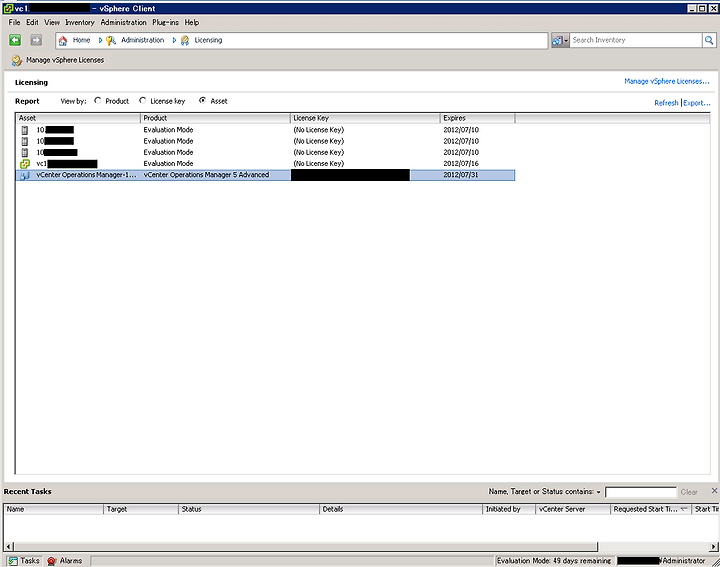Close the Recent Tasks panel with X
Viewport: 720px width, 567px height.
coord(714,491)
